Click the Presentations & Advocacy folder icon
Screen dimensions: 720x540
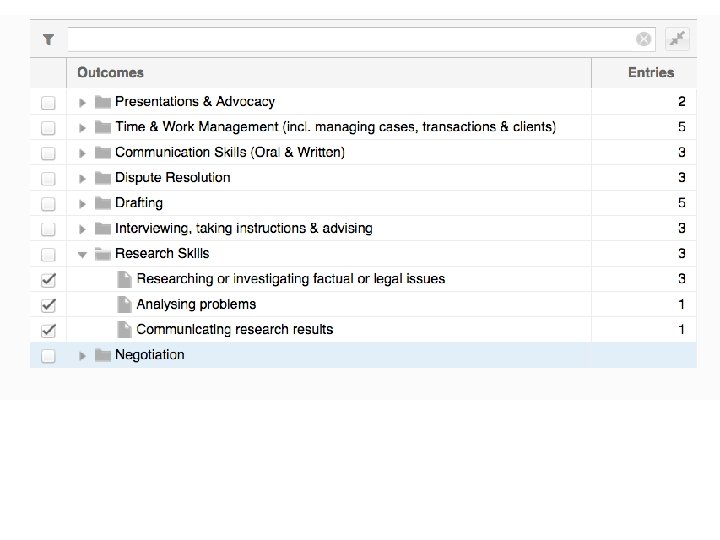coord(102,102)
